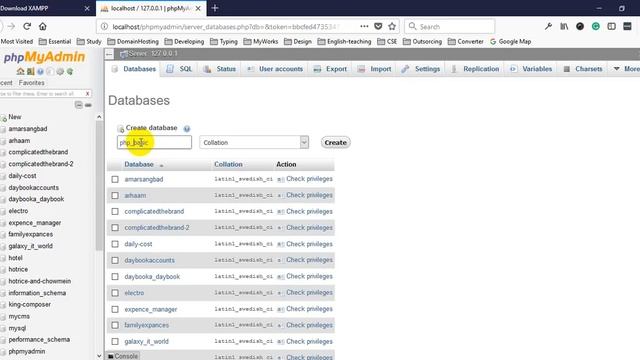Viewport: 640px width, 360px height.
Task: Open the Pocket save icon
Action: click(x=378, y=27)
